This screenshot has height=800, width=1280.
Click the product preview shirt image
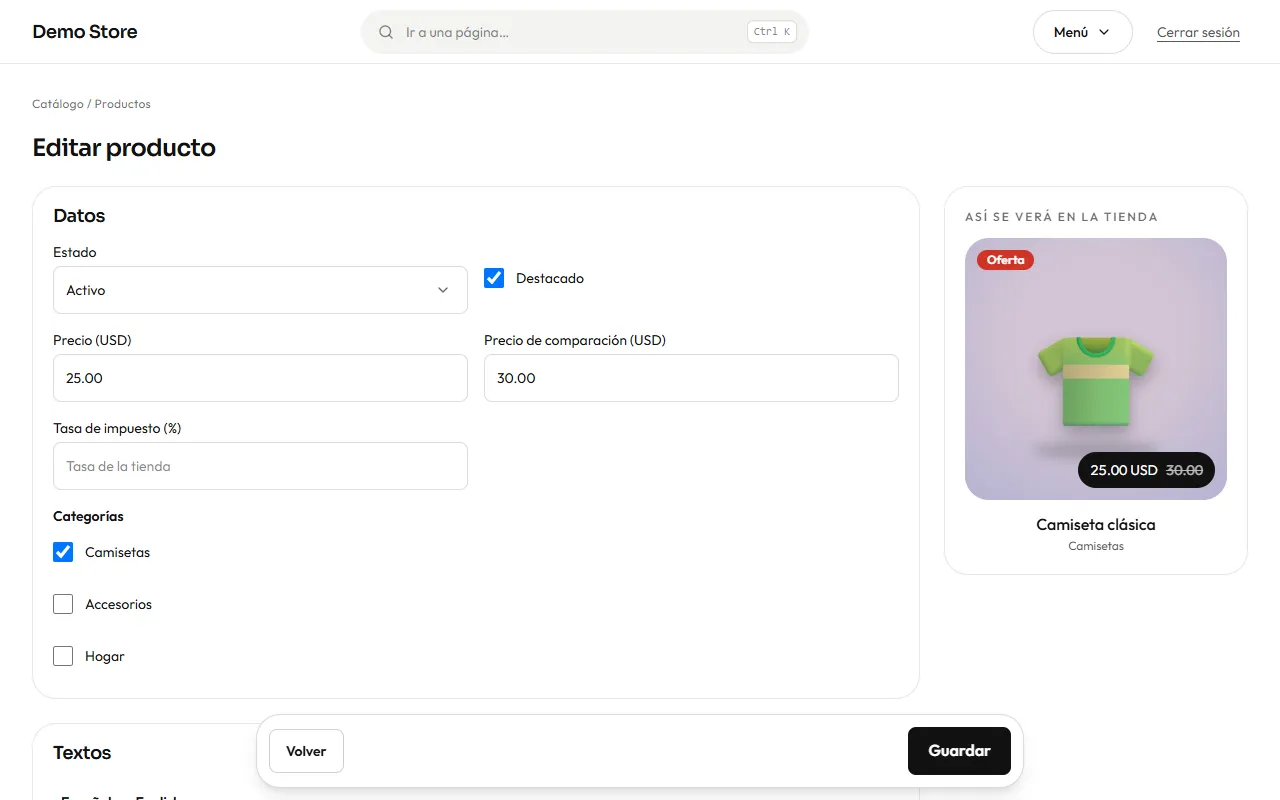coord(1096,369)
